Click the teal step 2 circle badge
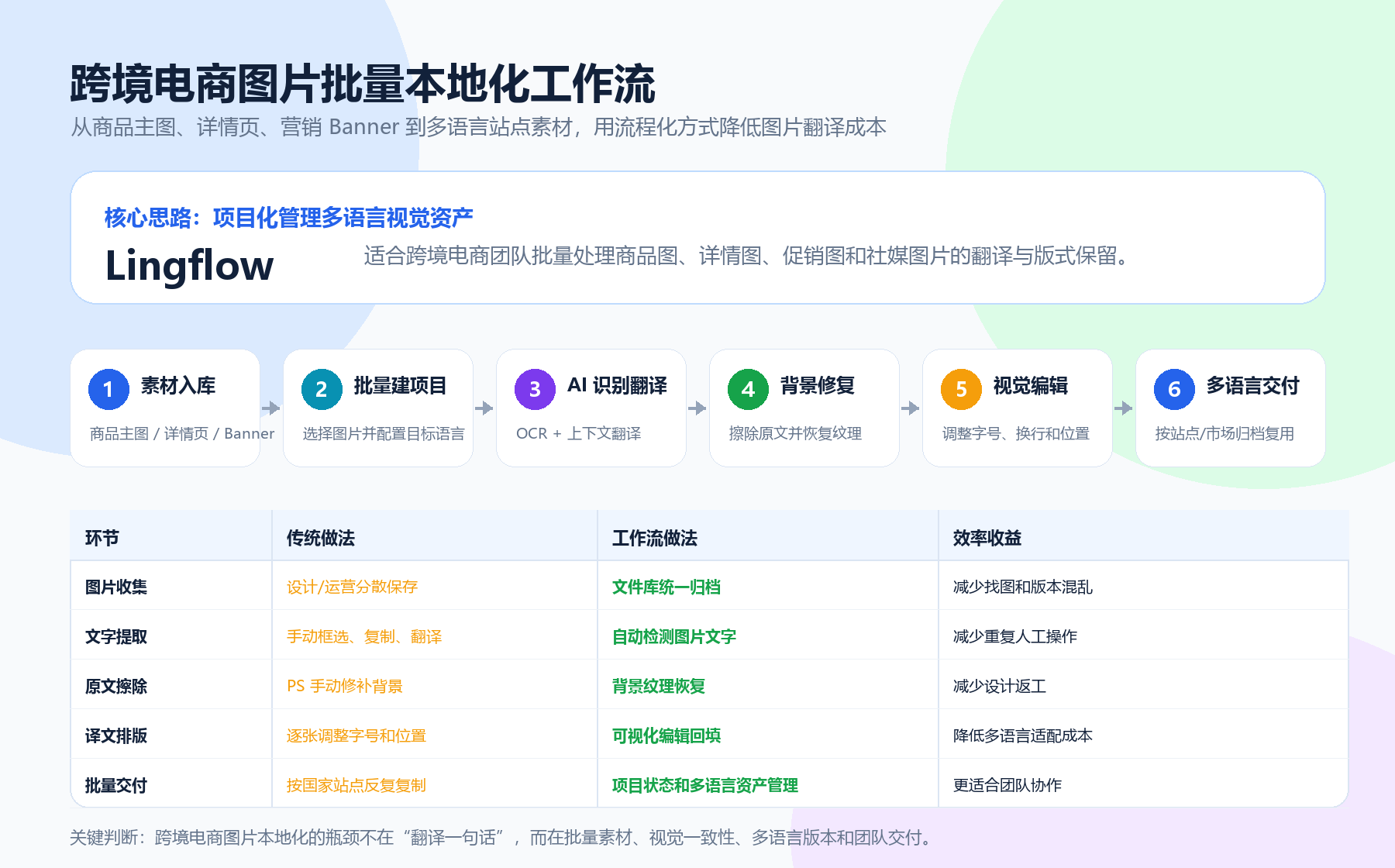Image resolution: width=1395 pixels, height=868 pixels. tap(322, 389)
